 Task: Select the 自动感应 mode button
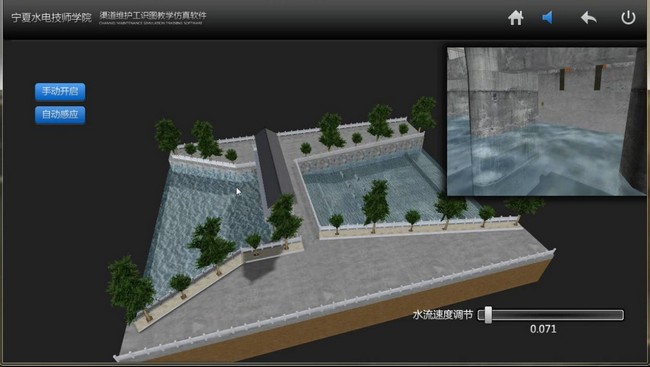(60, 115)
